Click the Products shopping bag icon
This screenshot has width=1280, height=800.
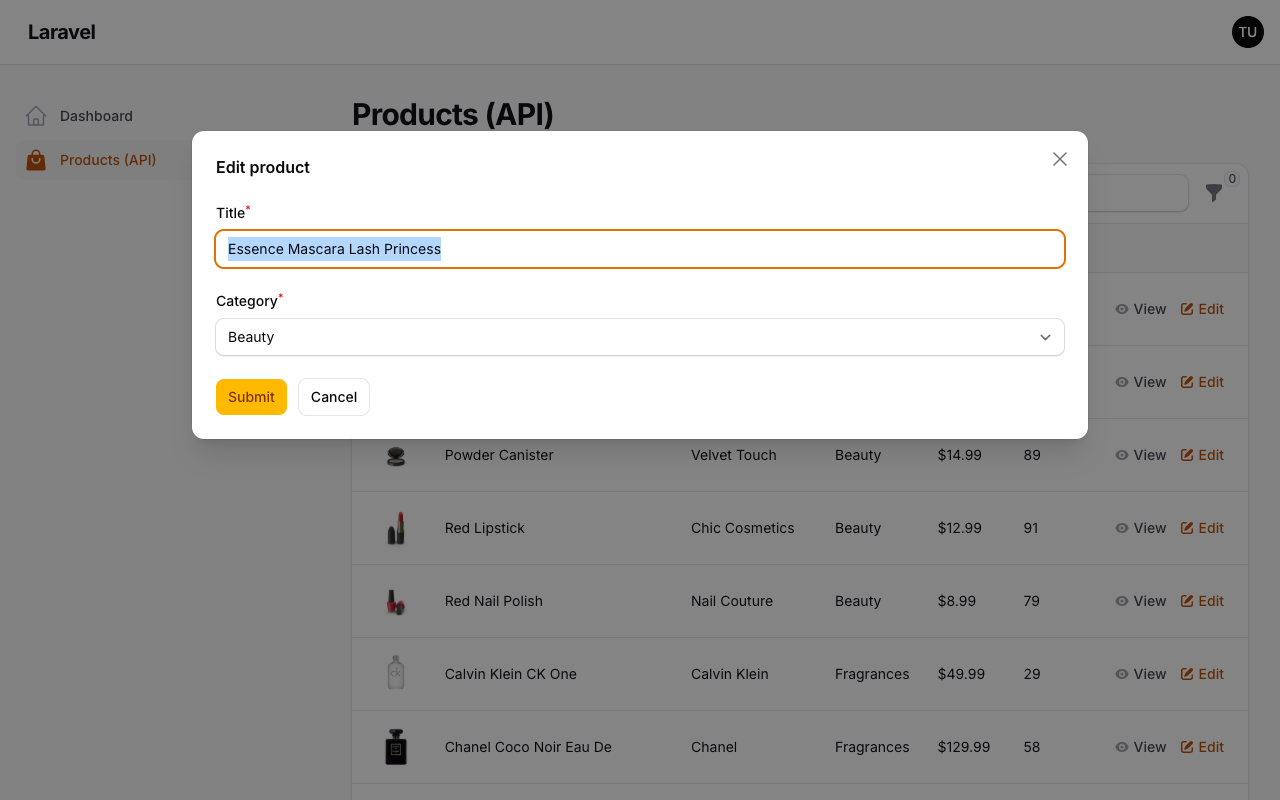pos(36,160)
